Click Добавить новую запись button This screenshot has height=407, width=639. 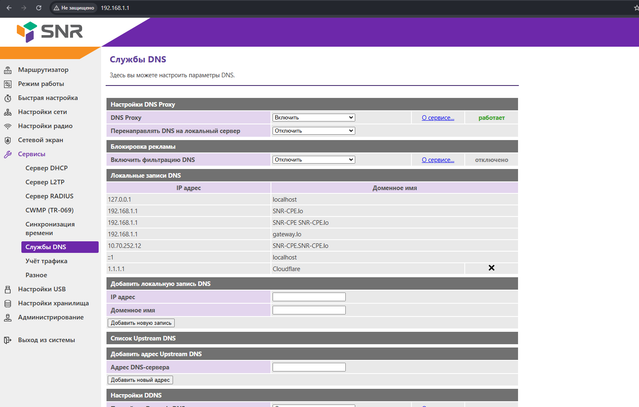click(141, 323)
